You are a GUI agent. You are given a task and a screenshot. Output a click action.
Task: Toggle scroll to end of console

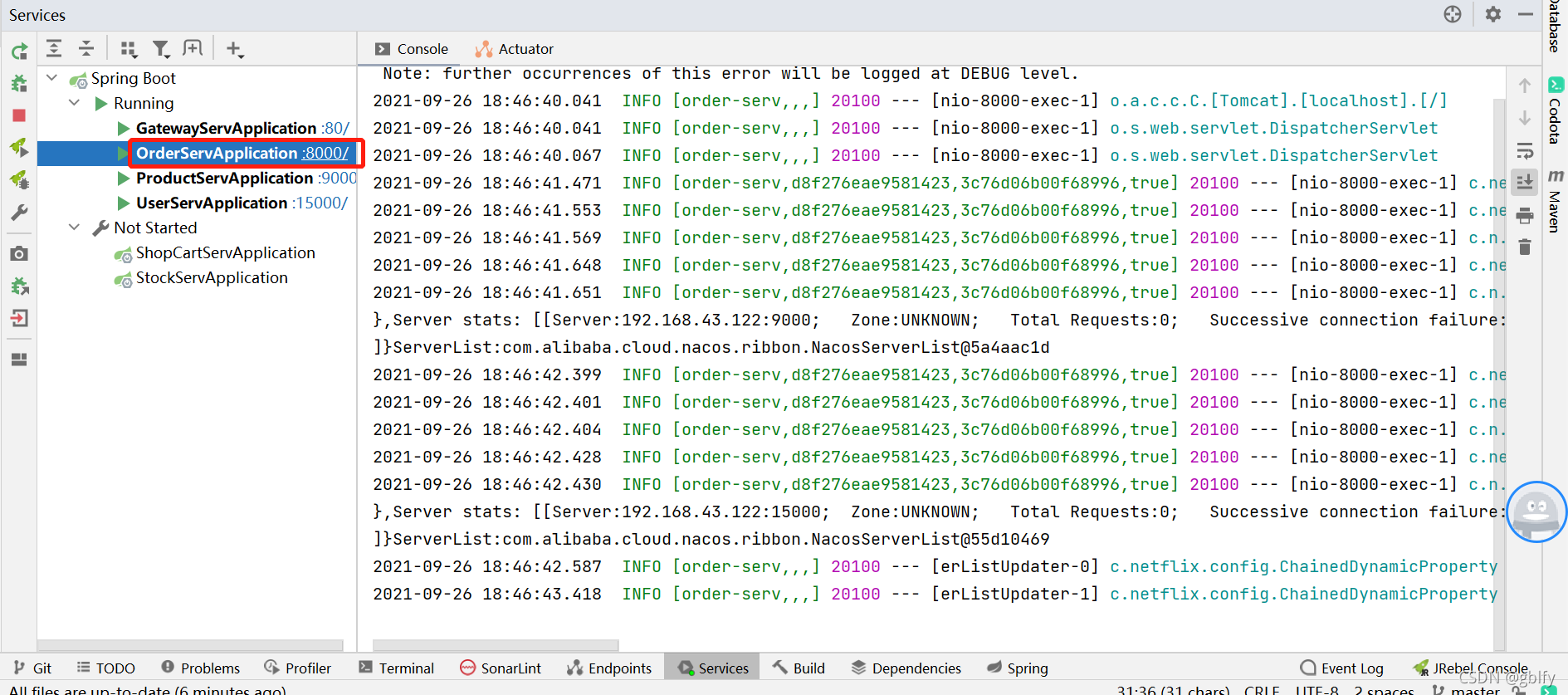point(1525,183)
